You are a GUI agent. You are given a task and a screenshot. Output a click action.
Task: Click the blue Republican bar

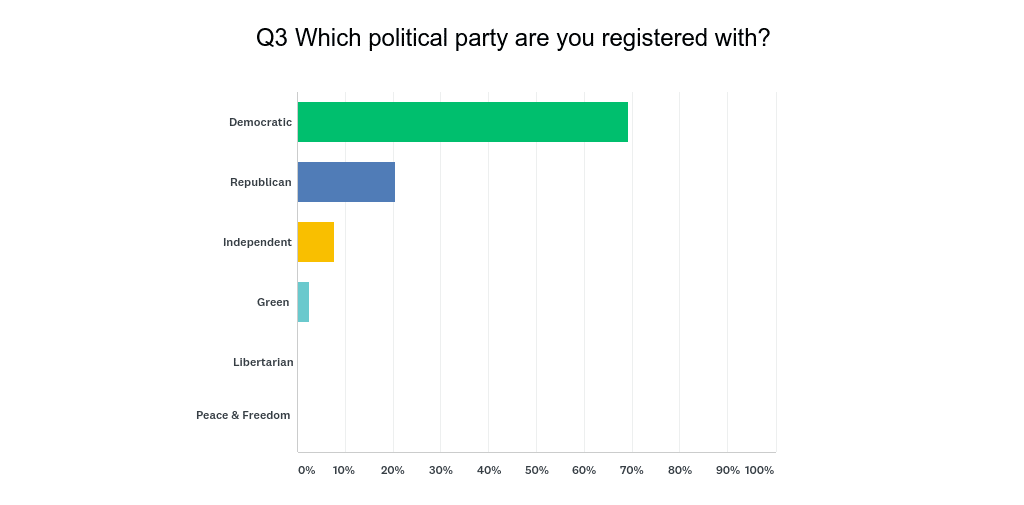coord(346,182)
